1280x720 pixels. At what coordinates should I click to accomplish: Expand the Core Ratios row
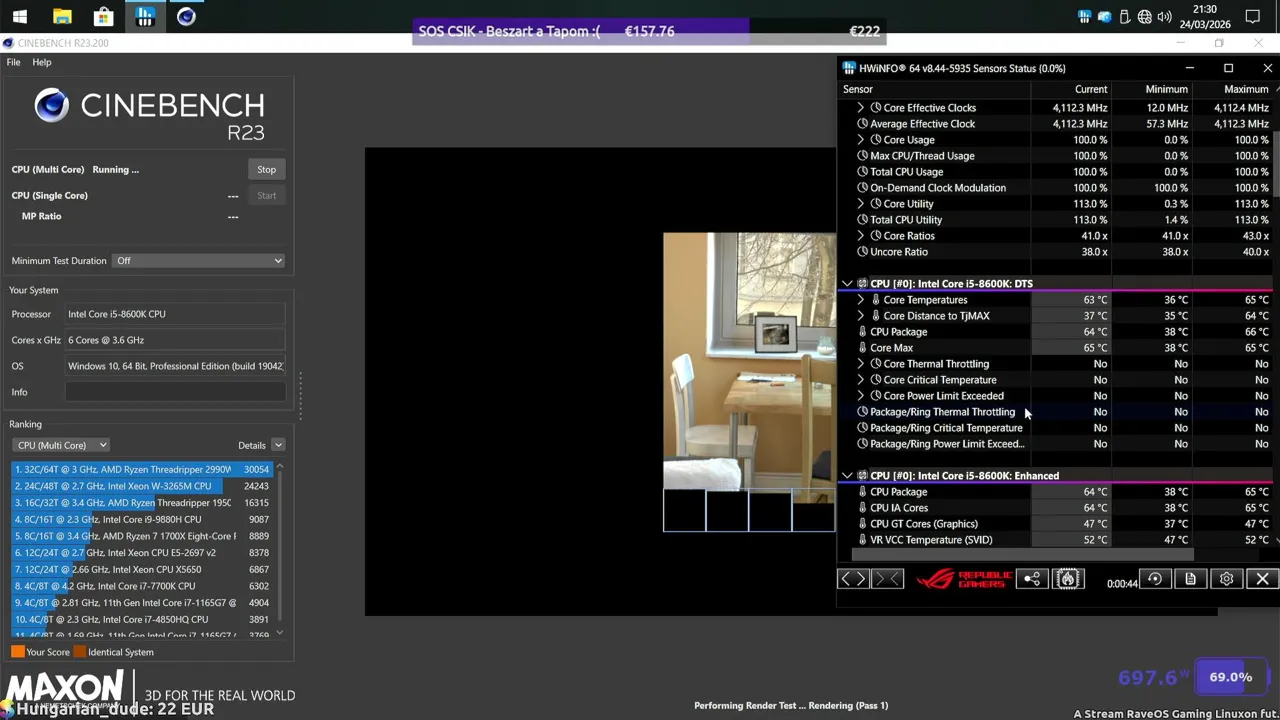(861, 236)
